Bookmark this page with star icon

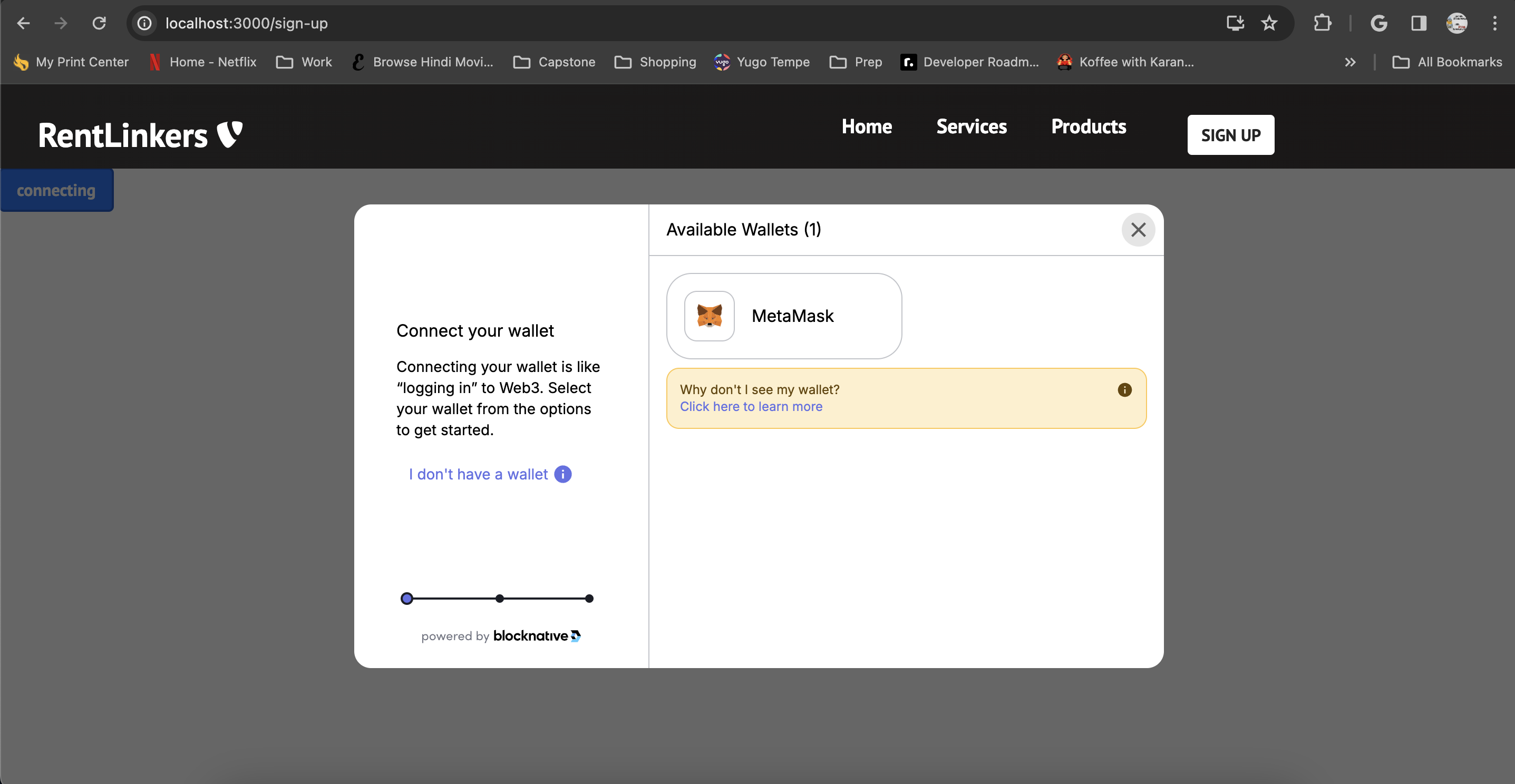point(1269,24)
